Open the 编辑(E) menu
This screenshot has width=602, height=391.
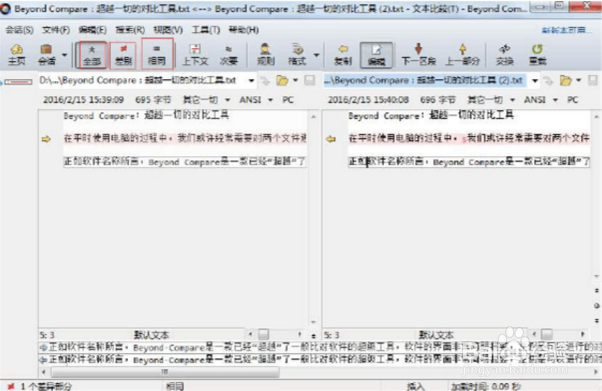click(x=93, y=30)
